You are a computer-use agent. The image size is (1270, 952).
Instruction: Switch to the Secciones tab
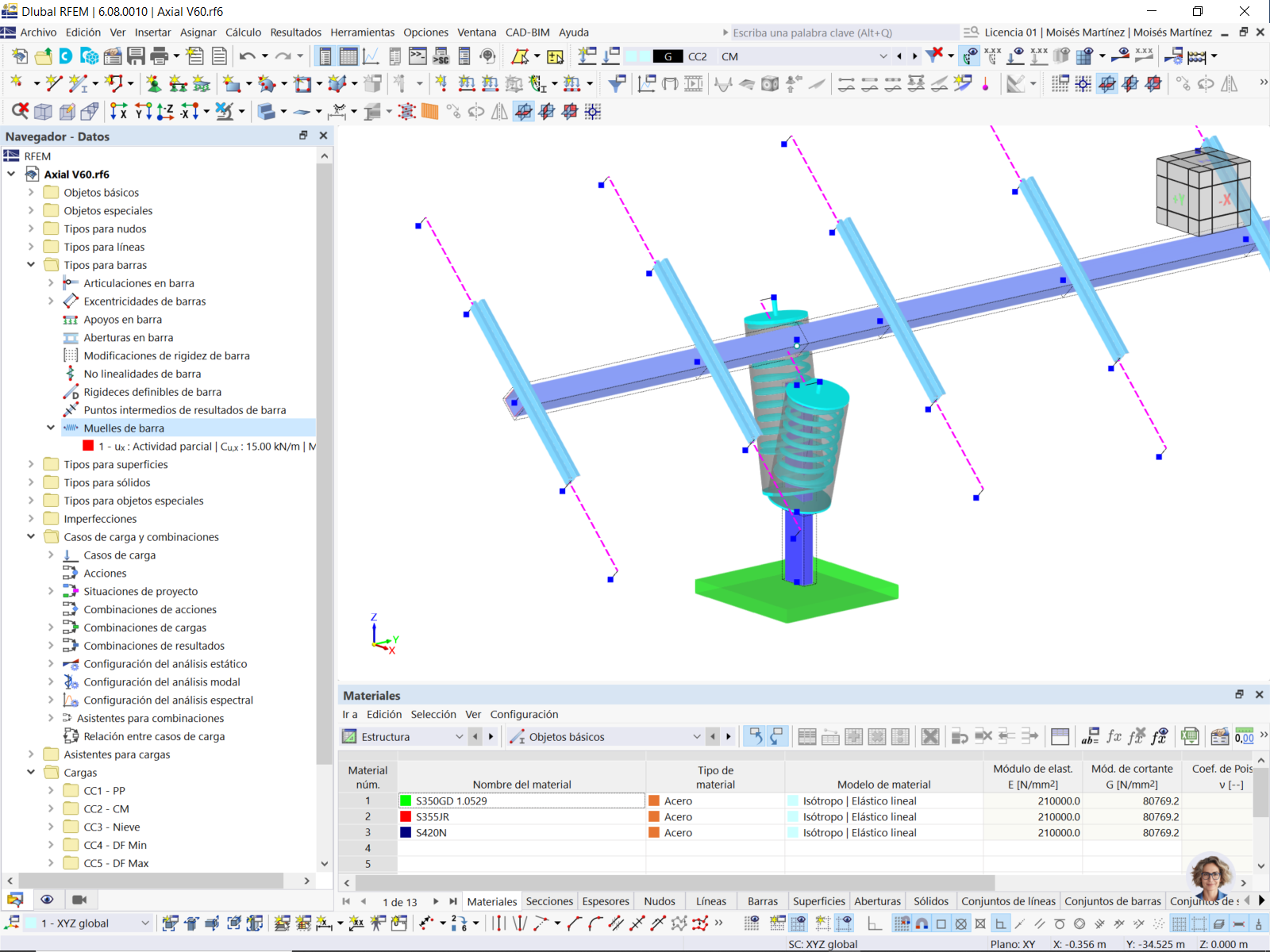pyautogui.click(x=548, y=901)
